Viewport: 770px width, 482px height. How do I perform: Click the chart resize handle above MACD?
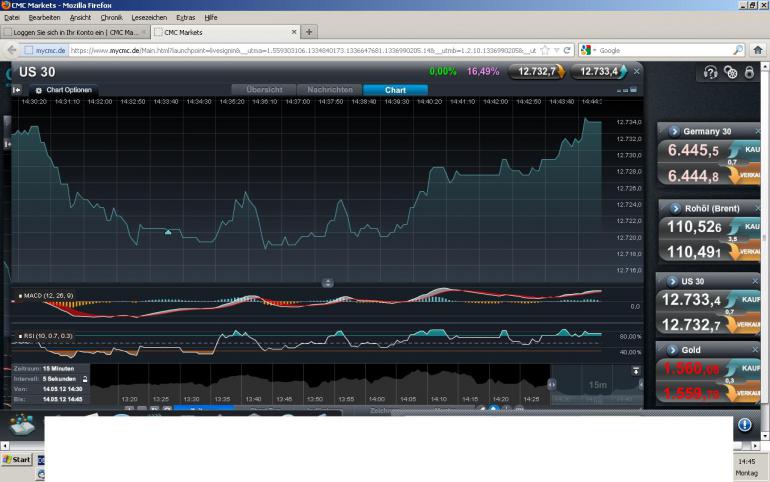(328, 283)
